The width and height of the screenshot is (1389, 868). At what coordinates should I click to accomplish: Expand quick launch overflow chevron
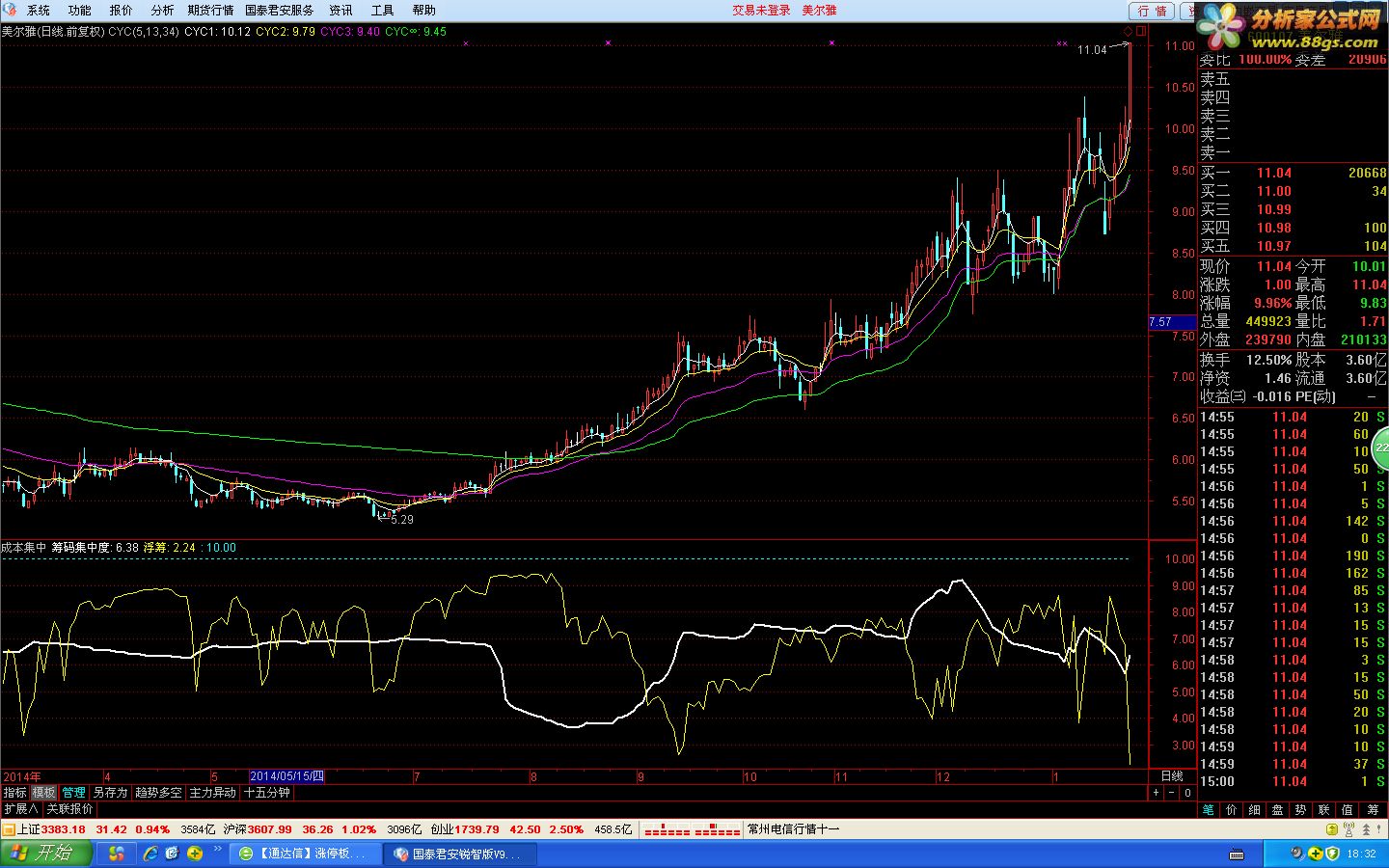tap(219, 849)
